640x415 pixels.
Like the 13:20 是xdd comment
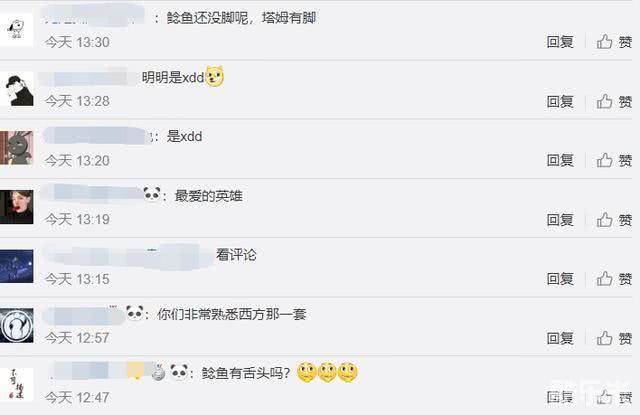(x=614, y=160)
